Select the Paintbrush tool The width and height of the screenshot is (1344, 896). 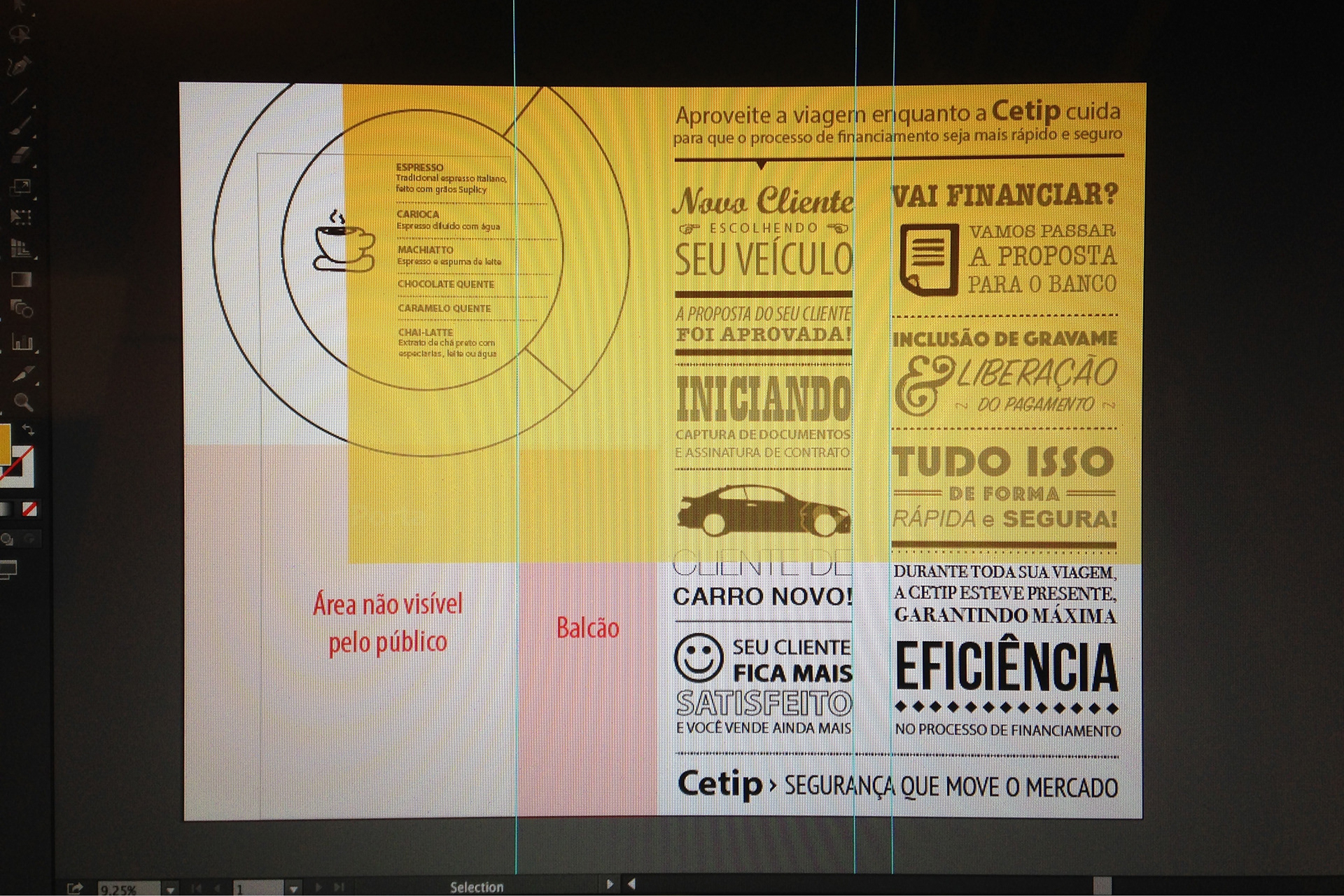(21, 126)
